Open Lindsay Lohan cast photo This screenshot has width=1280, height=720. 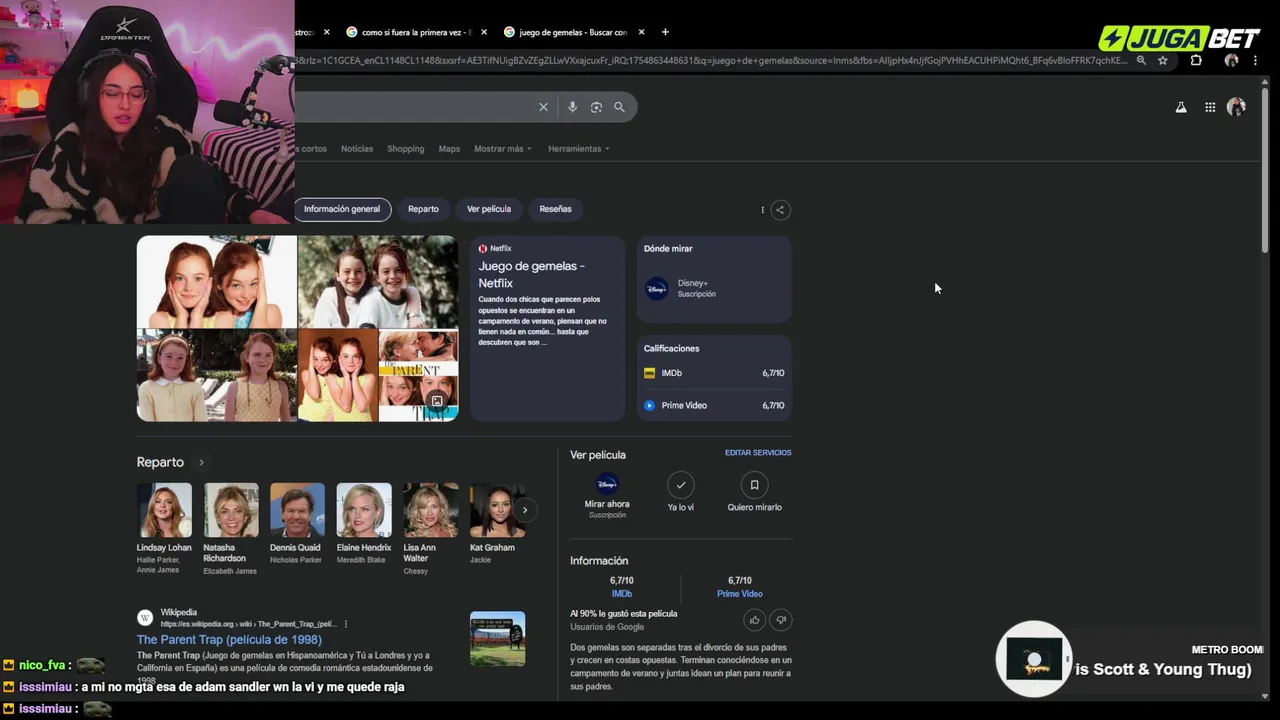(164, 510)
